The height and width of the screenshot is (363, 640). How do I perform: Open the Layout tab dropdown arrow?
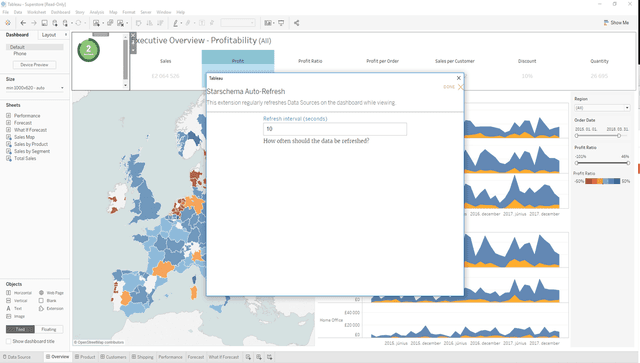click(66, 35)
